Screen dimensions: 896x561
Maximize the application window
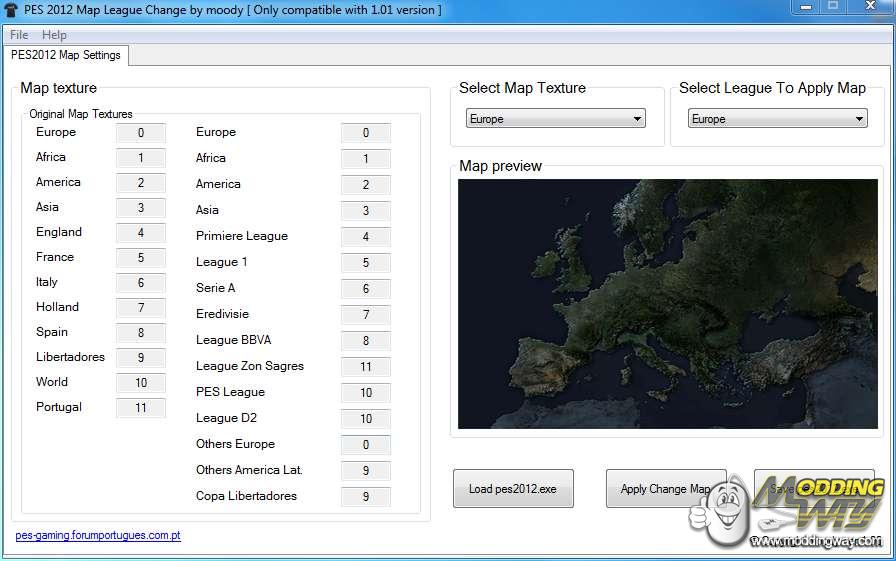[832, 7]
